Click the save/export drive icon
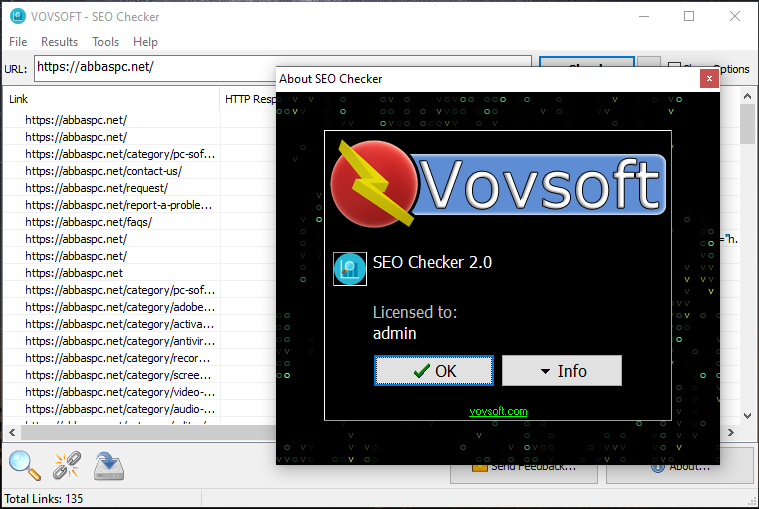This screenshot has width=759, height=509. (x=109, y=466)
